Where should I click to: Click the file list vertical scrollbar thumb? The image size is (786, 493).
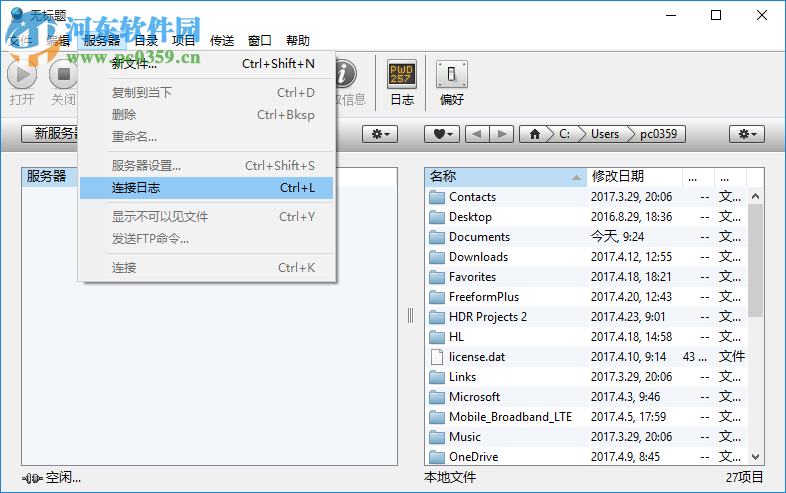[x=755, y=261]
